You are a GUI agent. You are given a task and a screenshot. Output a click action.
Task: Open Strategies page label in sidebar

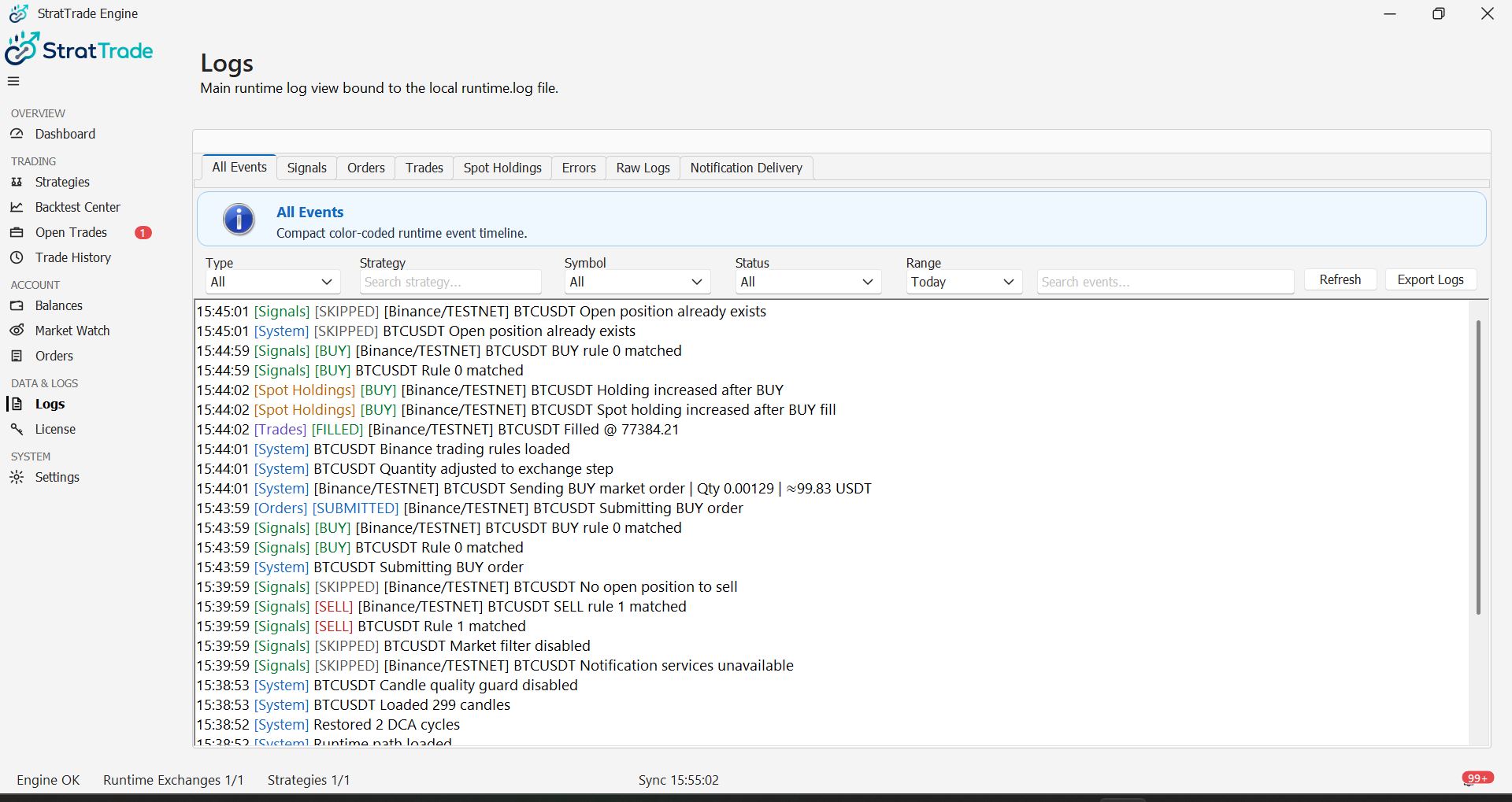pyautogui.click(x=62, y=182)
